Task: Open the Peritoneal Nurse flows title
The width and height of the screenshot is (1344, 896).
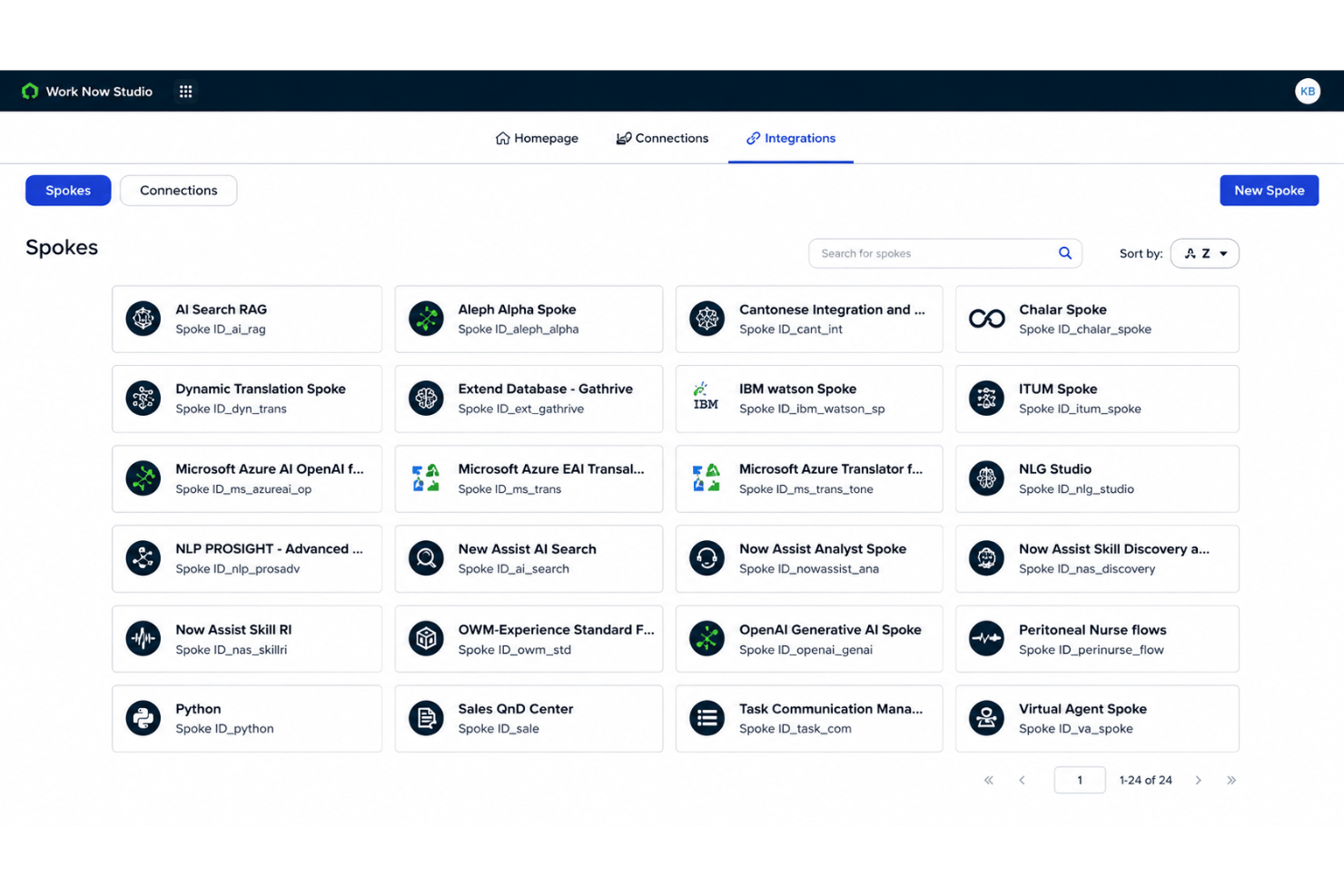Action: click(1092, 630)
